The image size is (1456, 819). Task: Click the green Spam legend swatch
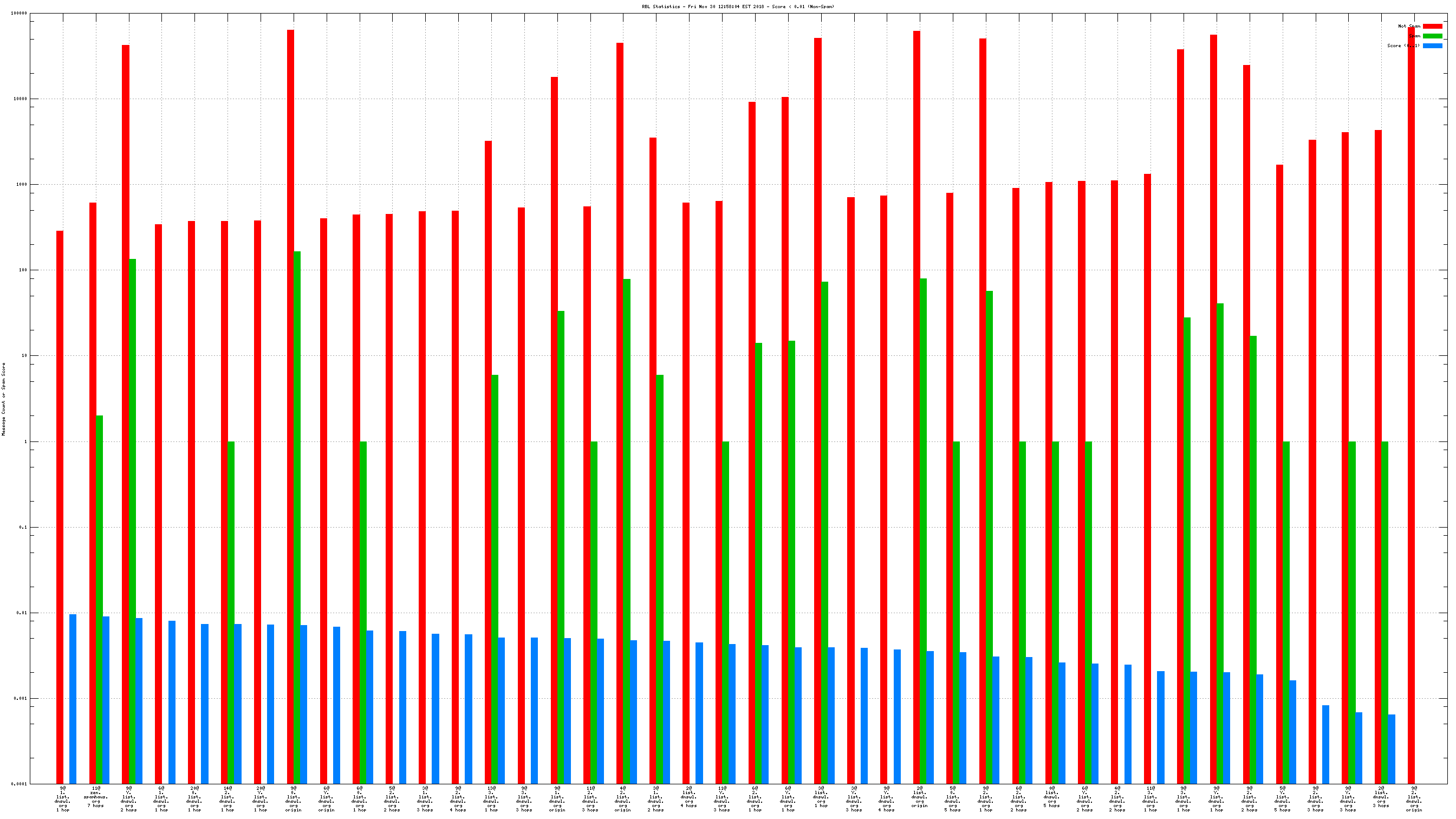coord(1432,36)
